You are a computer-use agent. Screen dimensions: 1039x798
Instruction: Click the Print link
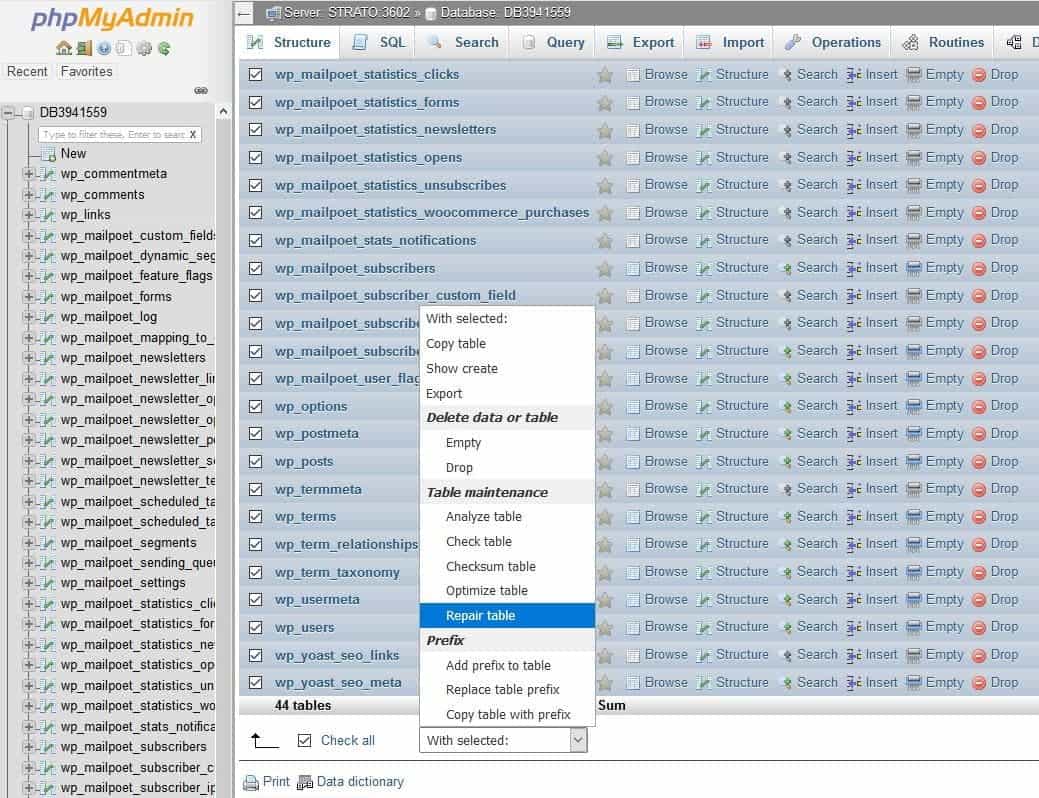coord(276,782)
